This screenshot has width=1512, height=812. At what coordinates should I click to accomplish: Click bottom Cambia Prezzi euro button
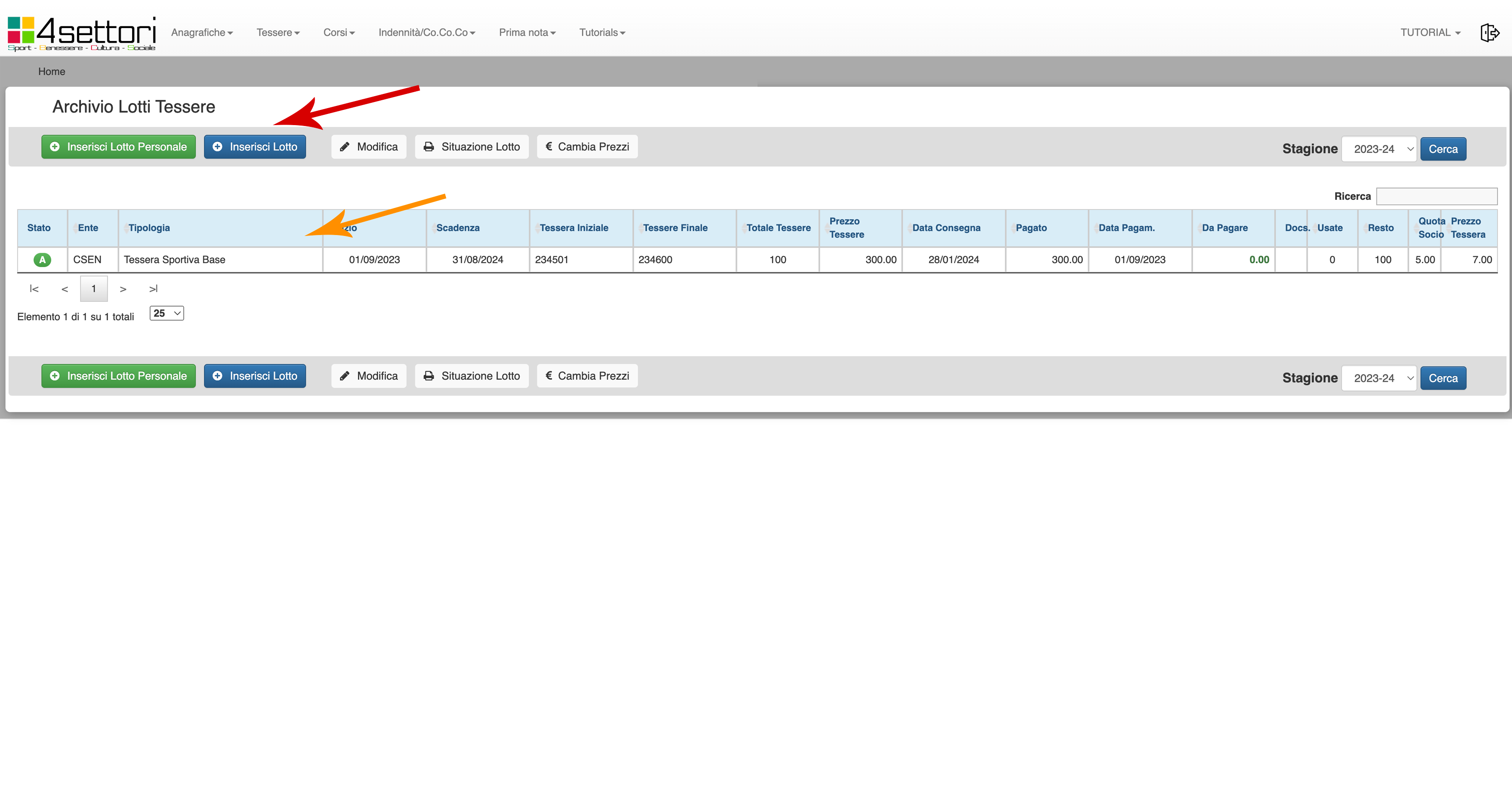(x=587, y=376)
